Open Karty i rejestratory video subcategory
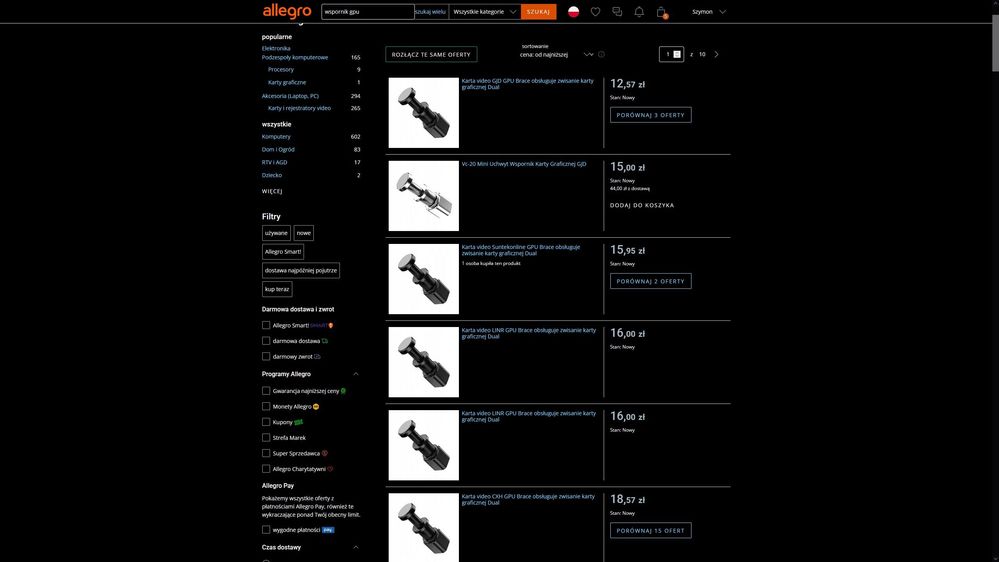999x562 pixels. click(x=299, y=108)
